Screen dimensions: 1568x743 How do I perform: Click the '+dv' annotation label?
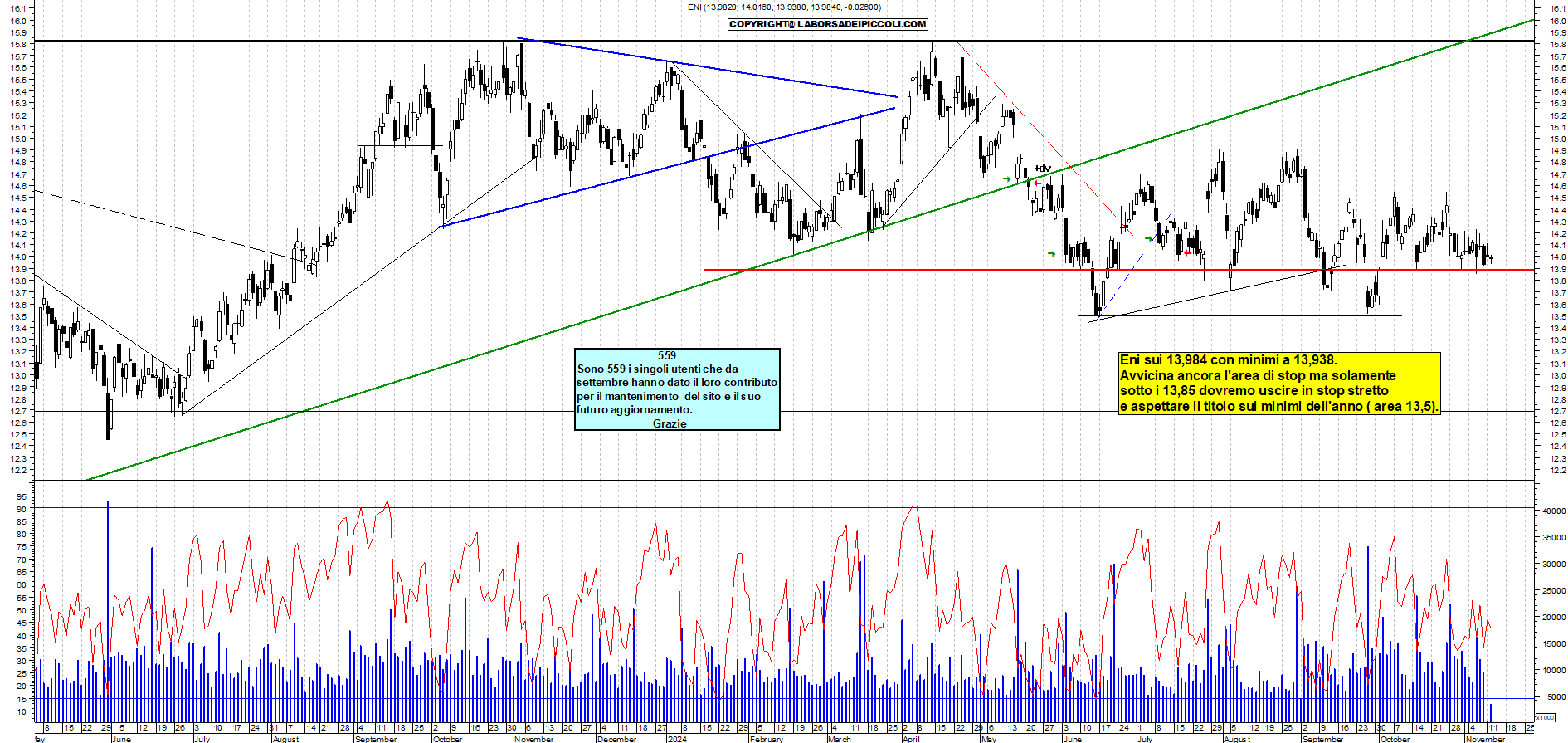tap(1042, 169)
